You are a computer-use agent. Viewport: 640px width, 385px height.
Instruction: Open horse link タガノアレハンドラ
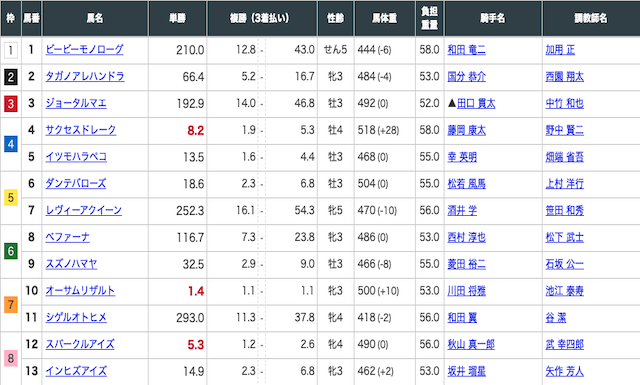click(85, 77)
